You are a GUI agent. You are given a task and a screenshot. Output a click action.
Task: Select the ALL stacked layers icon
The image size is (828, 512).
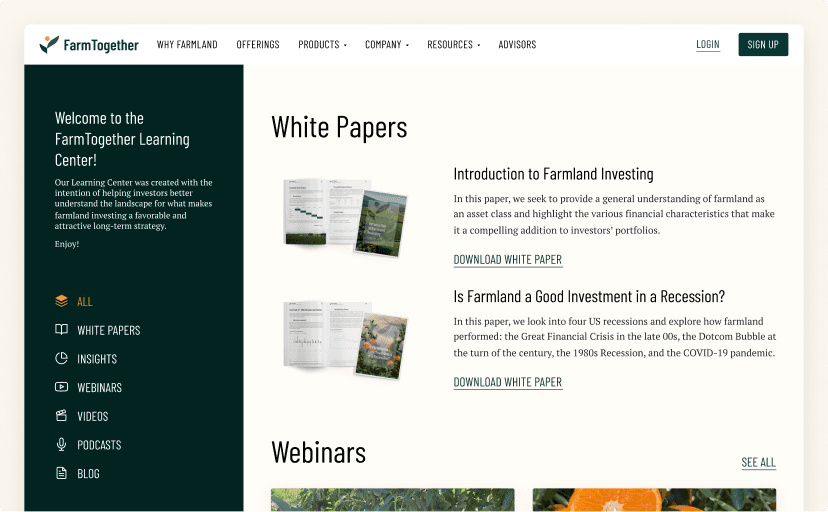pyautogui.click(x=61, y=301)
